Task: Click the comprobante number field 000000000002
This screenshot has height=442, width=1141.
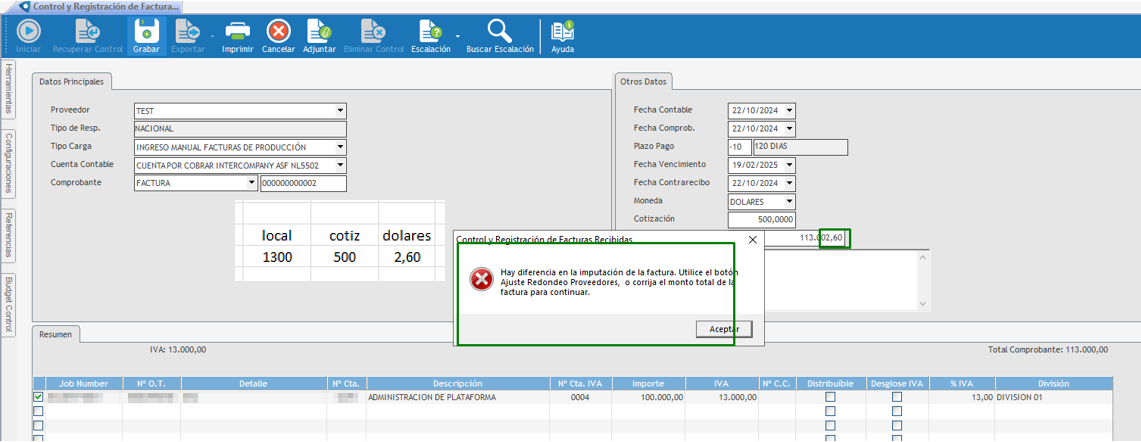Action: (303, 183)
